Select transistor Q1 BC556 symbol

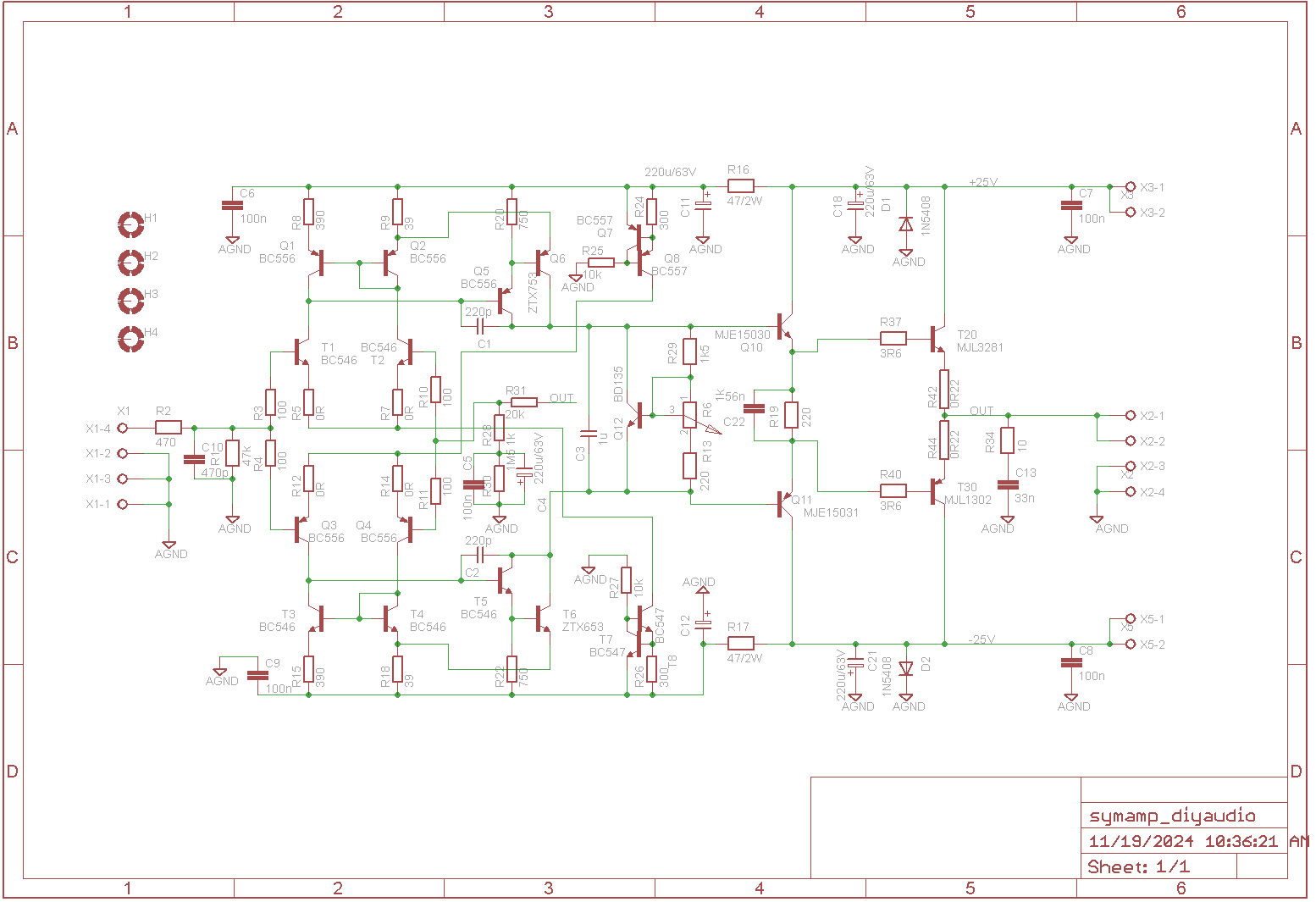[318, 263]
